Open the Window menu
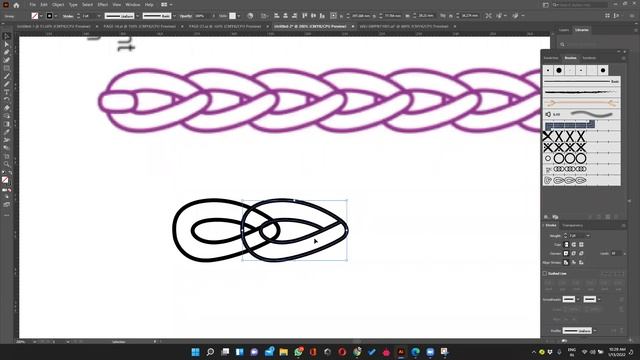The height and width of the screenshot is (360, 640). pyautogui.click(x=133, y=5)
